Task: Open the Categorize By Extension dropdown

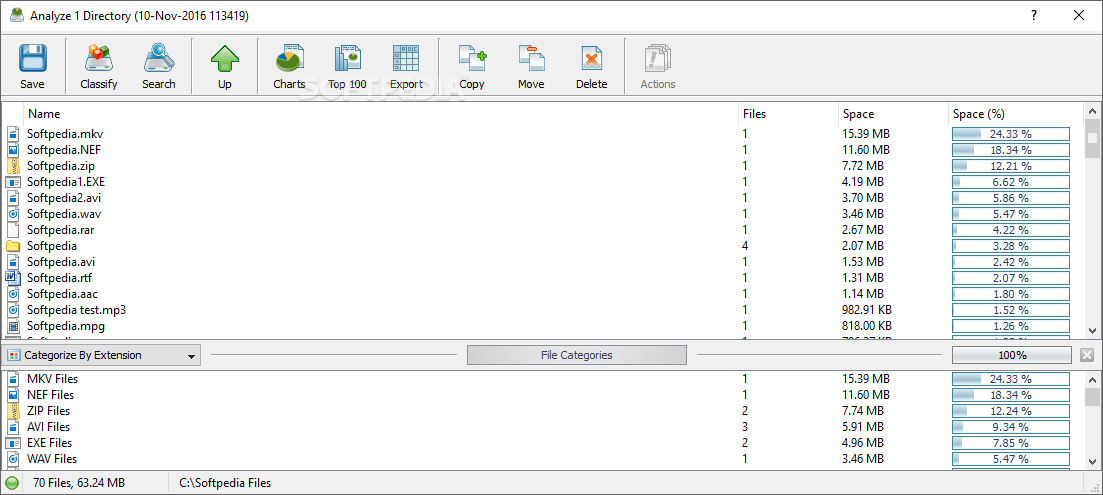Action: (x=102, y=355)
